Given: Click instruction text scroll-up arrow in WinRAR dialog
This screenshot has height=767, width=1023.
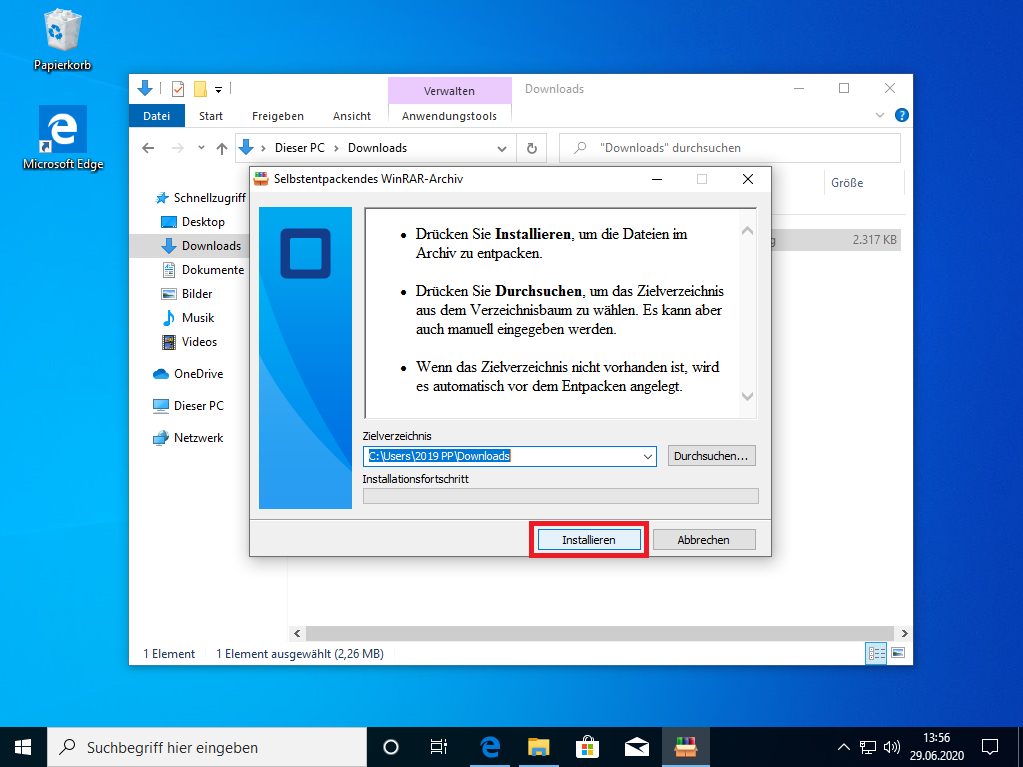Looking at the screenshot, I should pos(748,231).
